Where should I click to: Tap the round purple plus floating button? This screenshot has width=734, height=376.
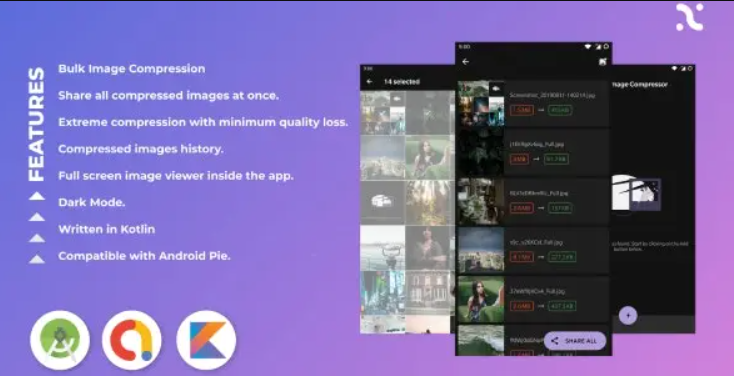point(628,315)
